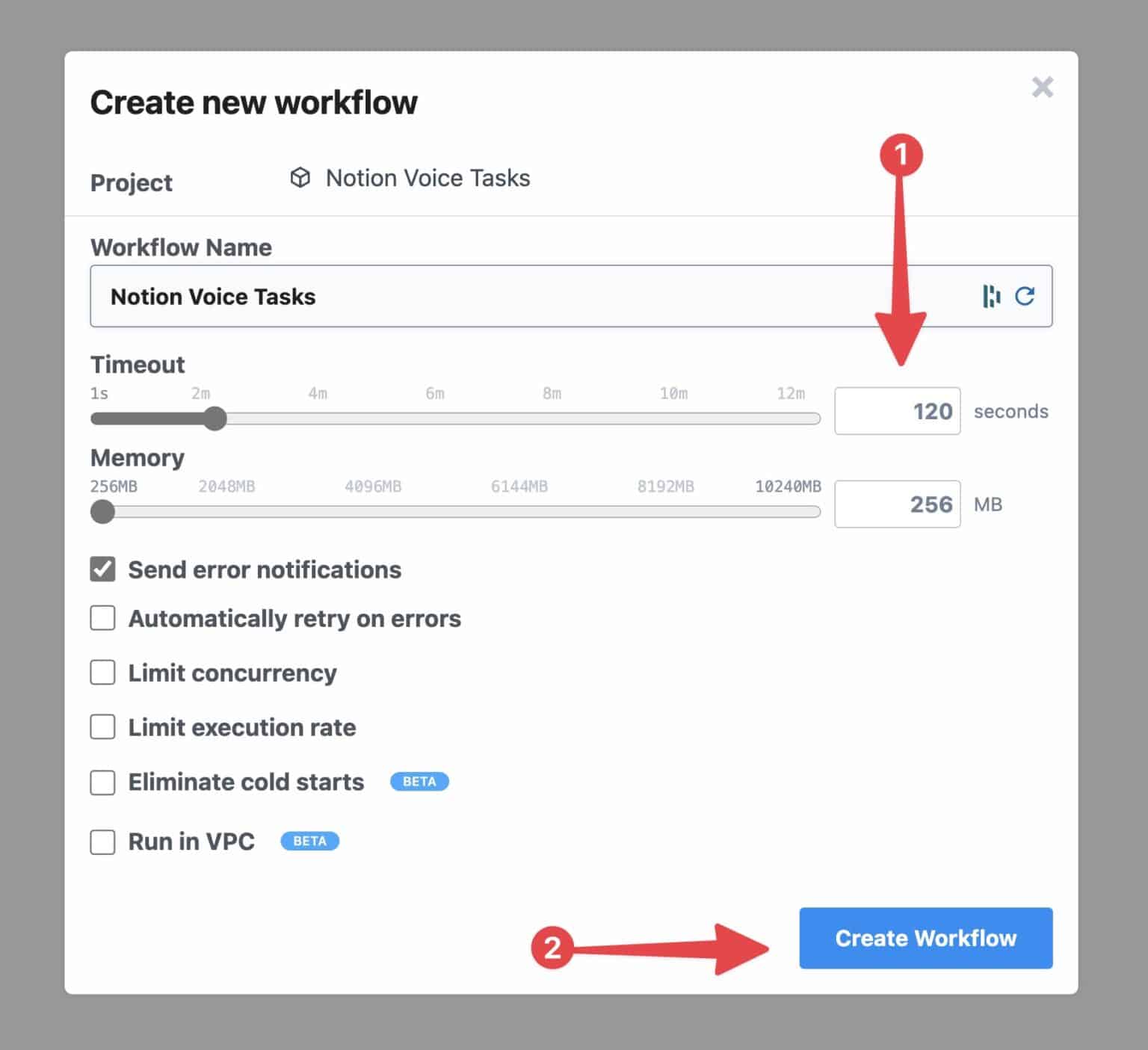Open the Notion Voice Tasks project link
Viewport: 1148px width, 1050px height.
427,178
